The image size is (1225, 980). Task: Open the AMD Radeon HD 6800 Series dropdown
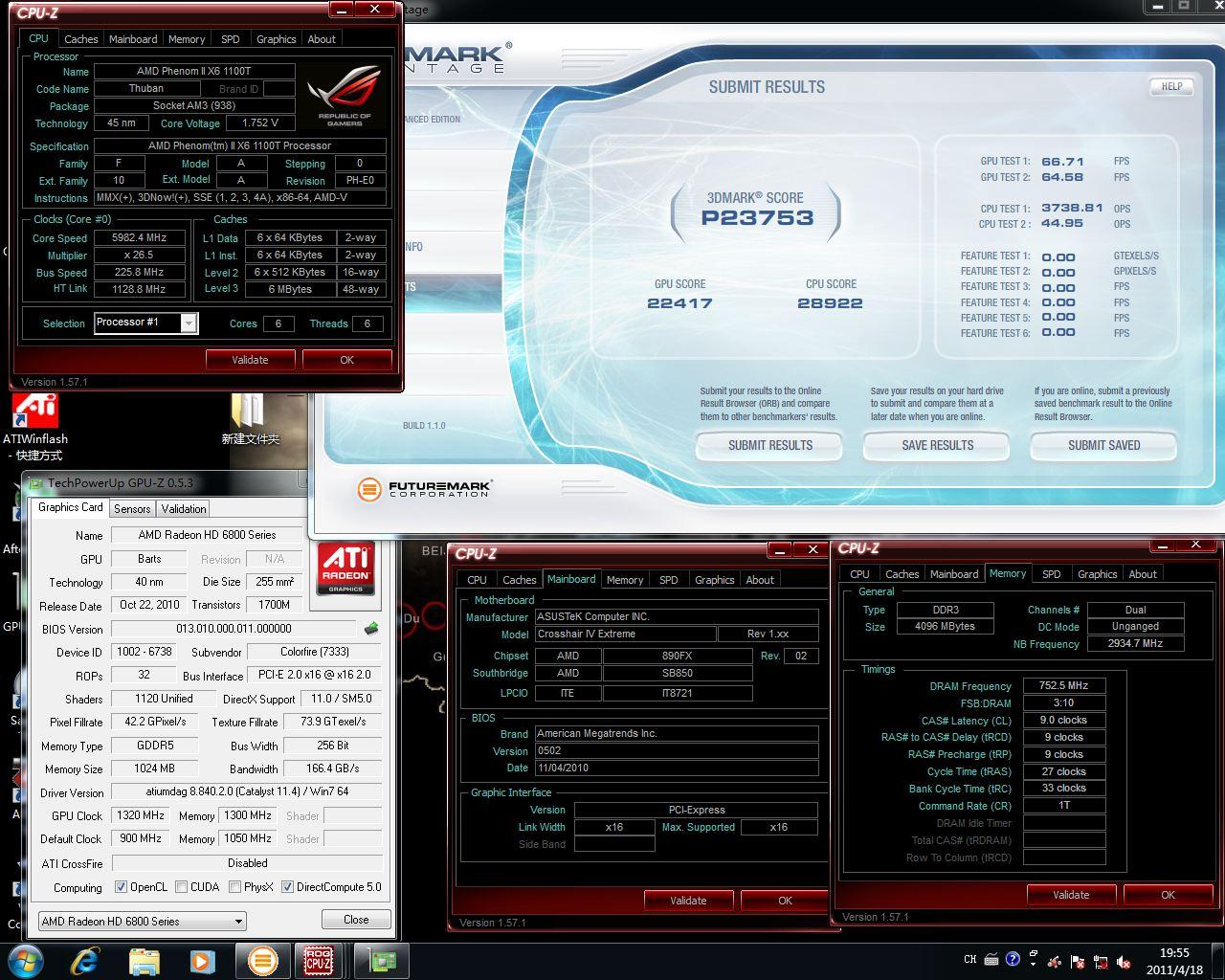tap(142, 921)
